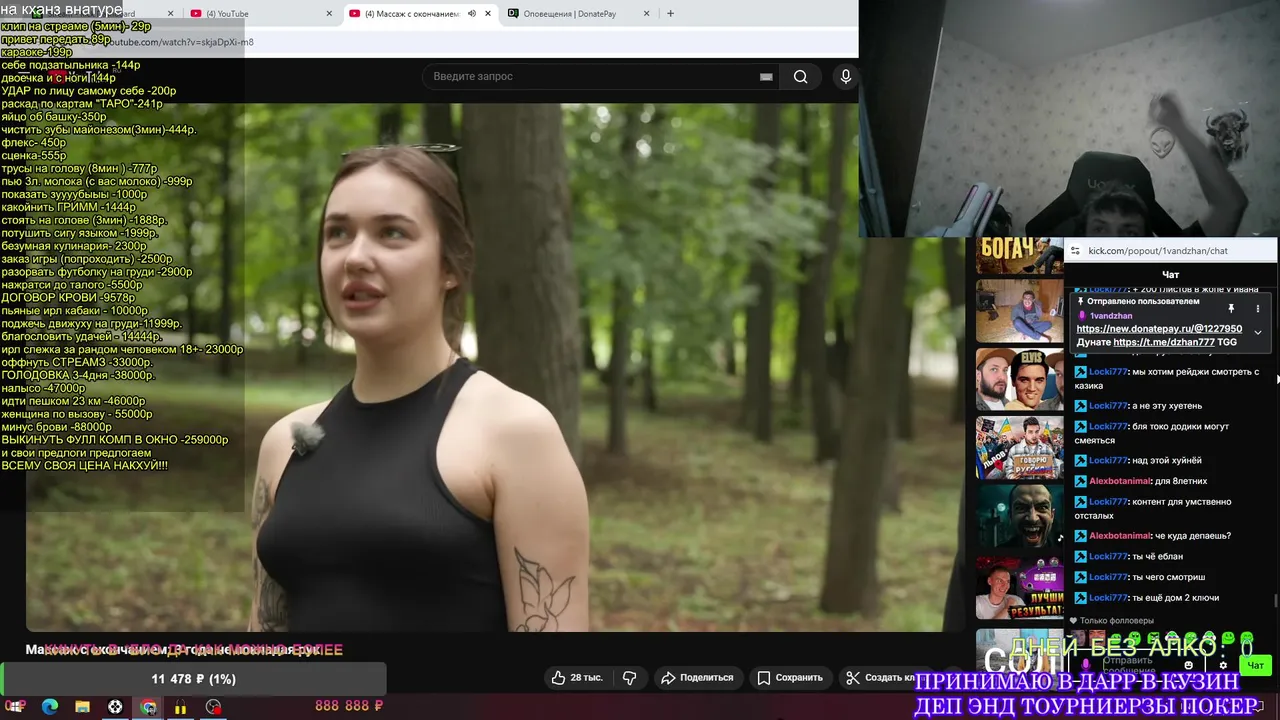Open the БОГАЧ recommended video thumbnail
The image size is (1280, 720).
tap(1019, 256)
